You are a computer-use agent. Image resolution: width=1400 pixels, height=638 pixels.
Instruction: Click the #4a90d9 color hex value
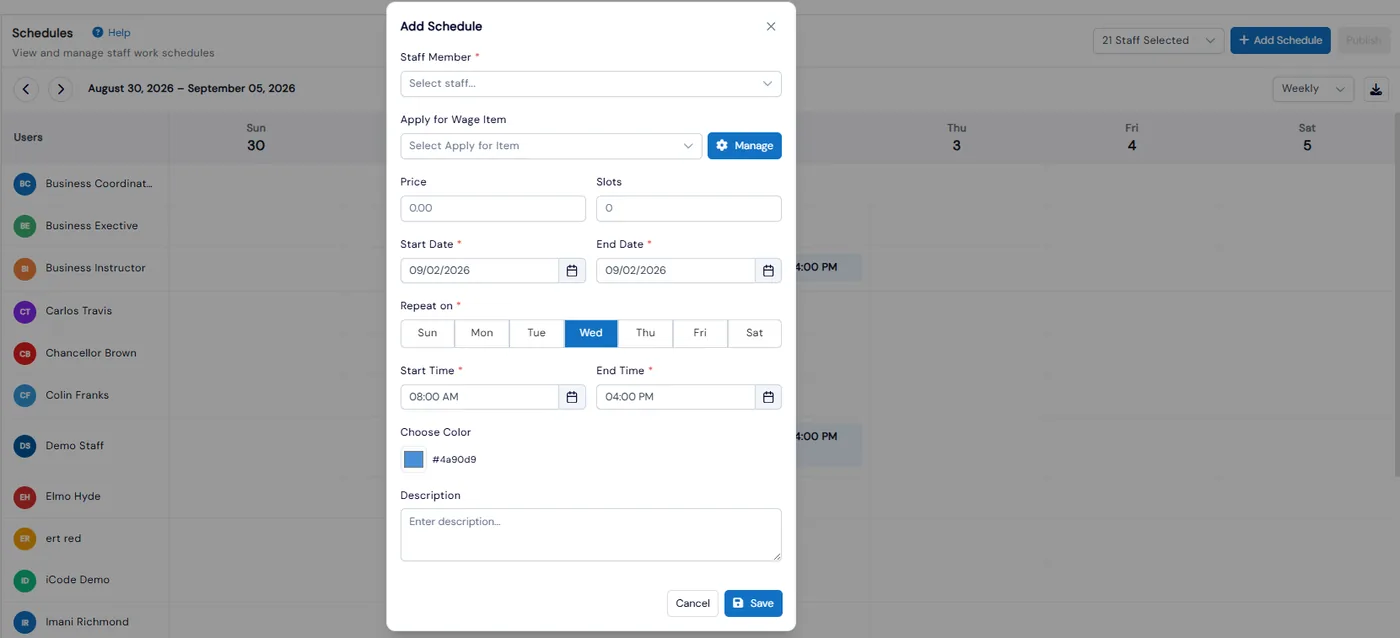[x=454, y=460]
